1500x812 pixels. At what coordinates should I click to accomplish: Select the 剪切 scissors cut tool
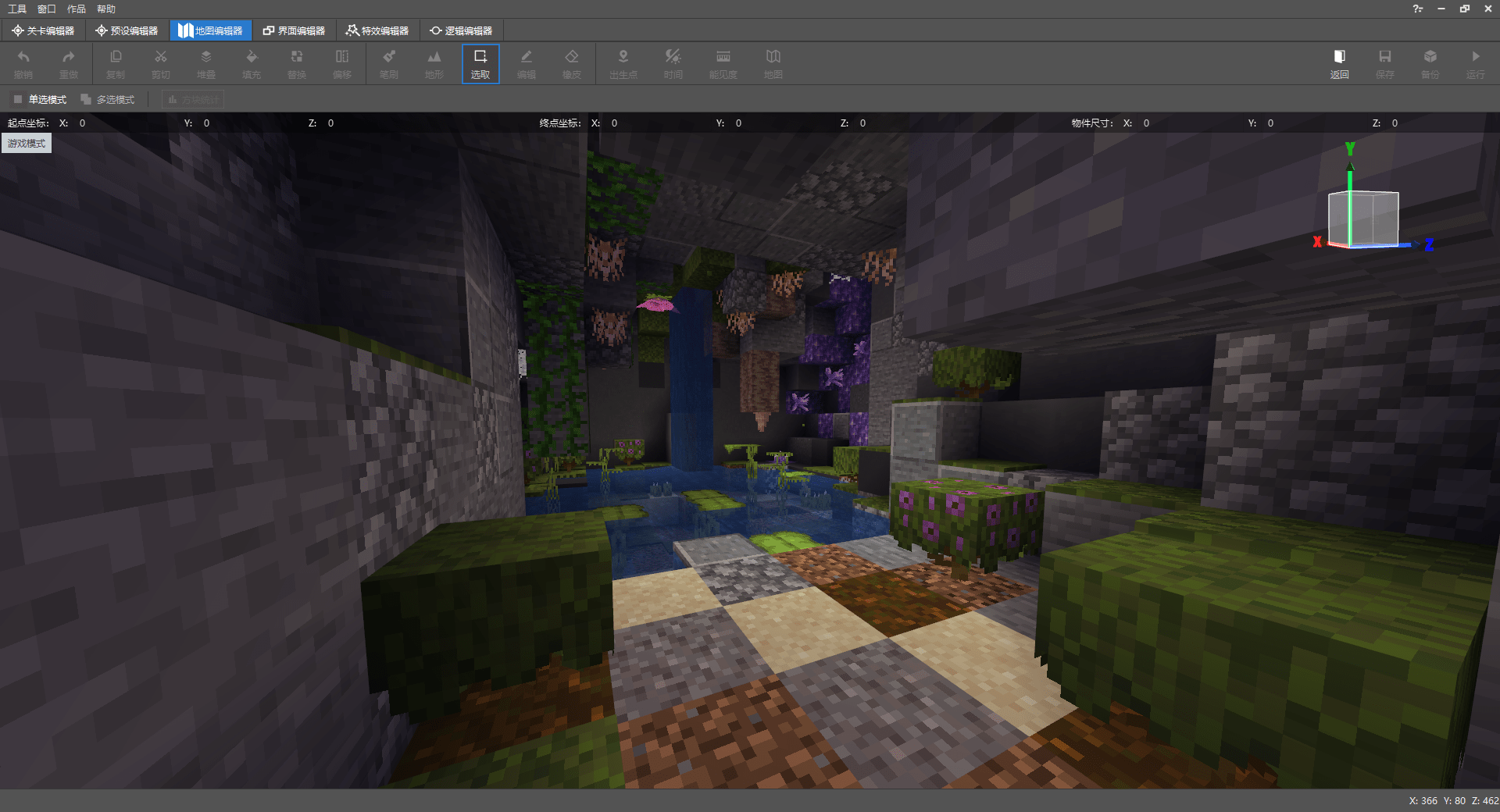(x=161, y=63)
